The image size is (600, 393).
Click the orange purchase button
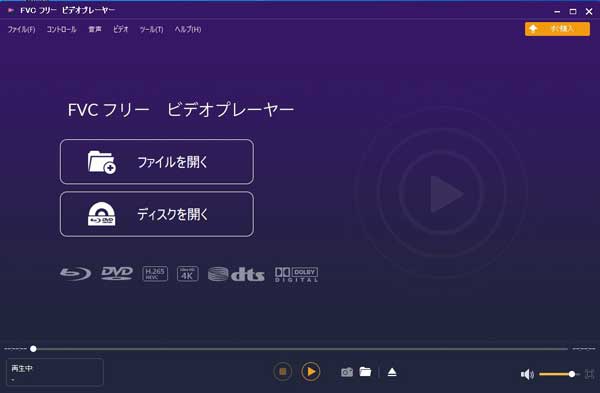[x=557, y=29]
